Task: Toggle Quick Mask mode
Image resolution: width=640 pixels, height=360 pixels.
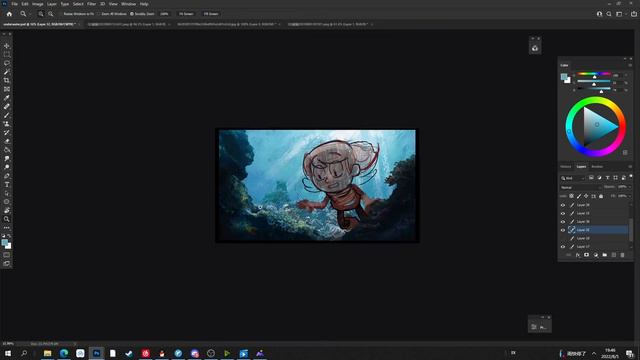Action: click(7, 255)
